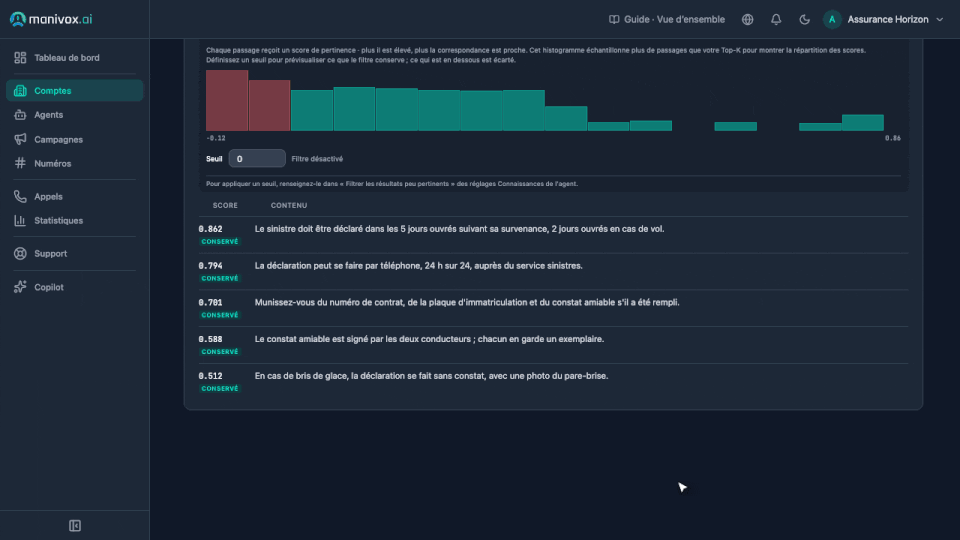The height and width of the screenshot is (540, 960).
Task: Expand the Assurance Horizon account menu
Action: point(884,20)
